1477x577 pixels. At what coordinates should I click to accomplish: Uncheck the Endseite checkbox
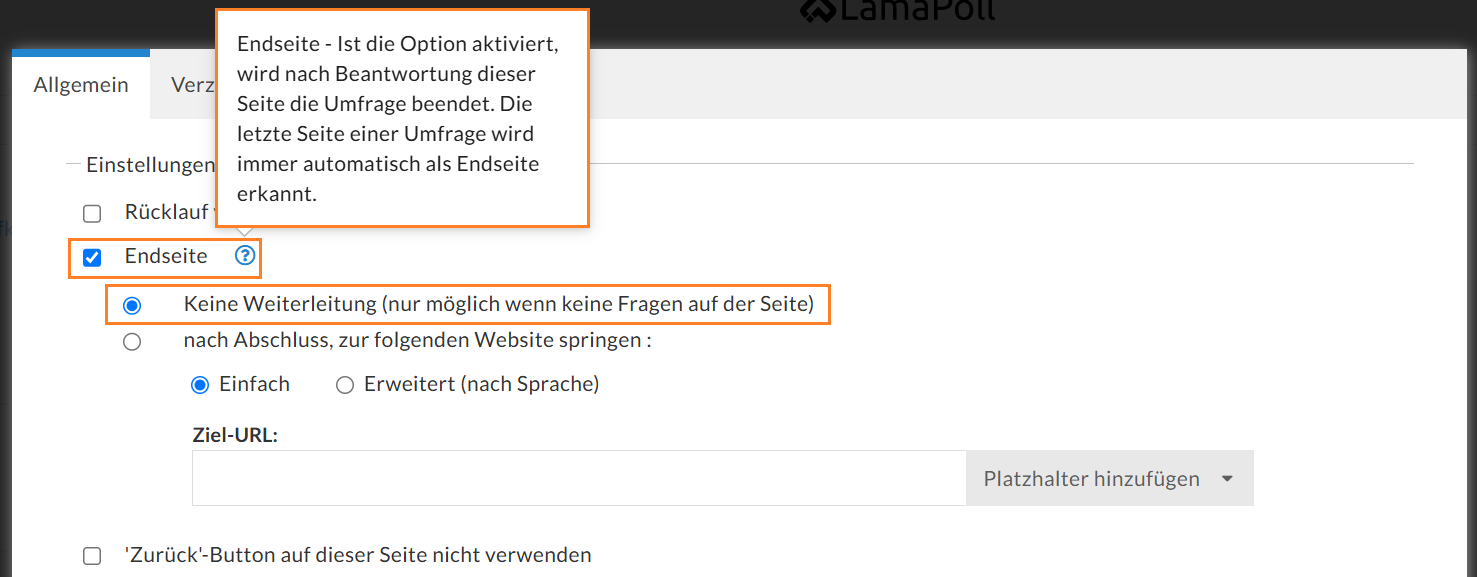pos(92,258)
